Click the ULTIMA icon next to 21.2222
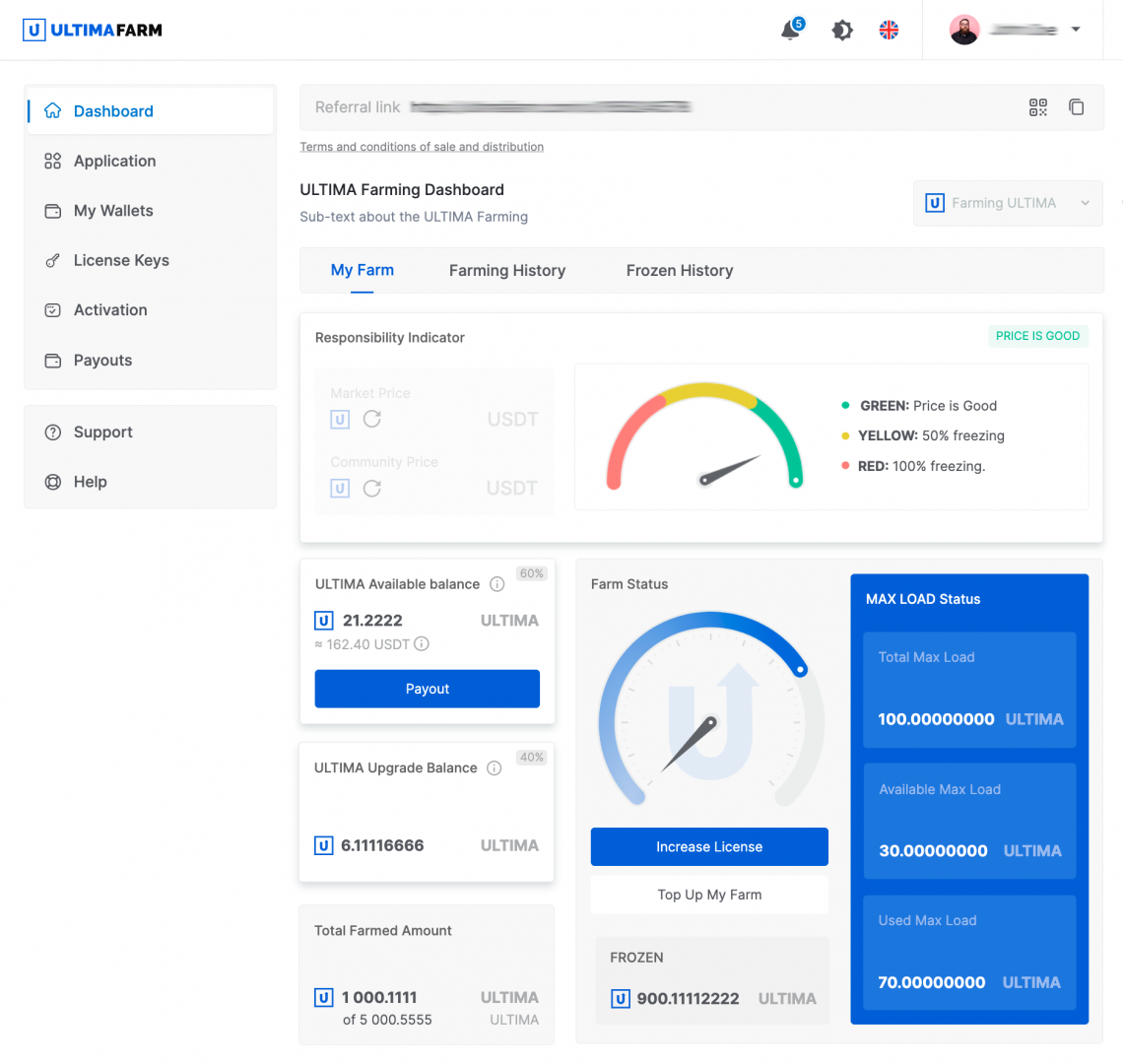 [x=324, y=621]
